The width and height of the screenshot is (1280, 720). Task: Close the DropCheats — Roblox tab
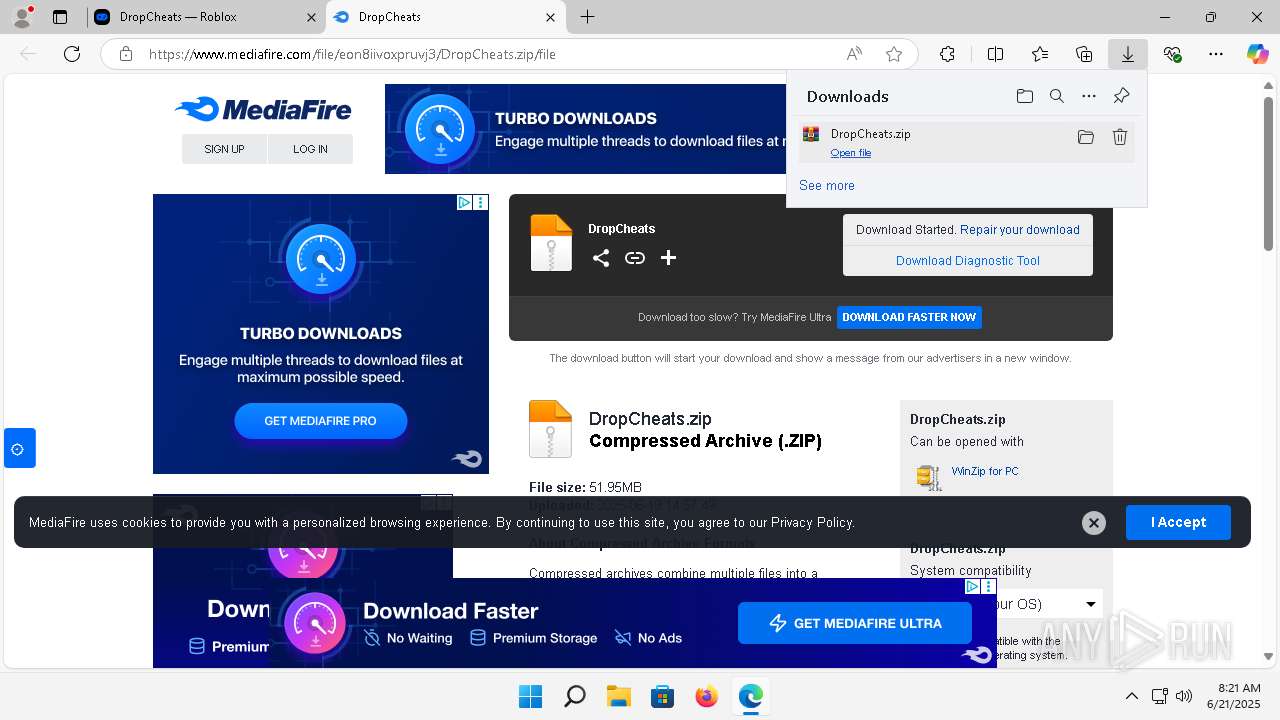click(311, 17)
